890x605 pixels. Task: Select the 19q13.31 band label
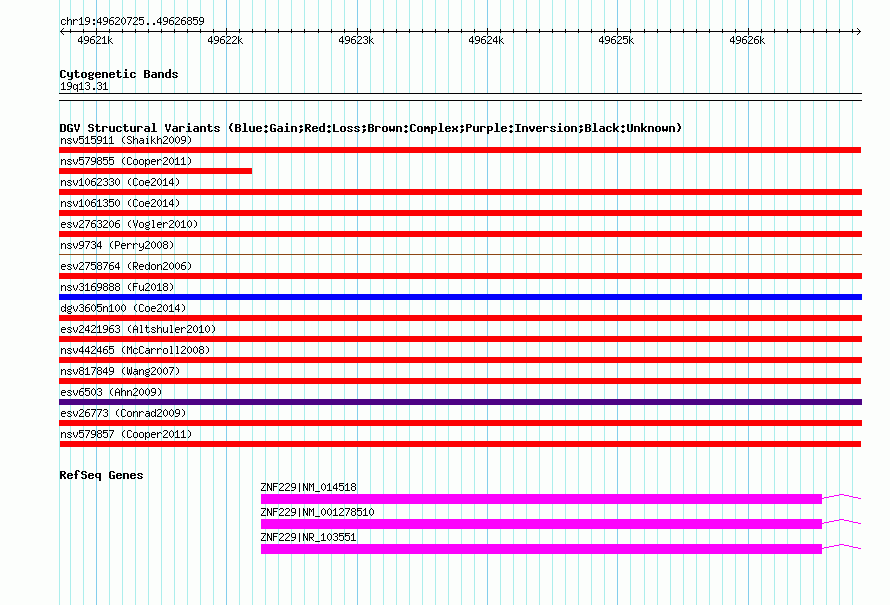(x=84, y=86)
